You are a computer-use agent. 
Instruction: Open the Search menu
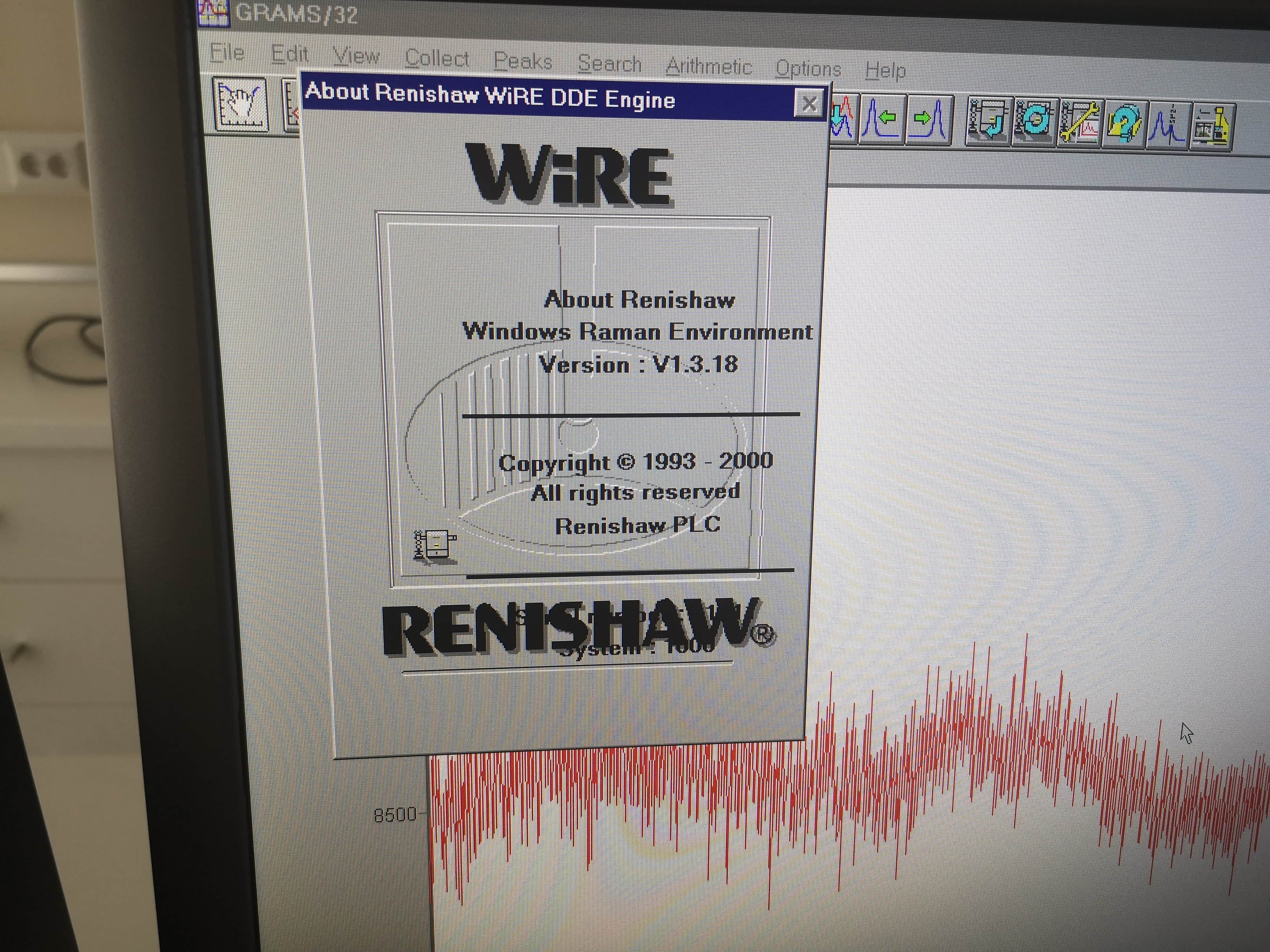[610, 64]
